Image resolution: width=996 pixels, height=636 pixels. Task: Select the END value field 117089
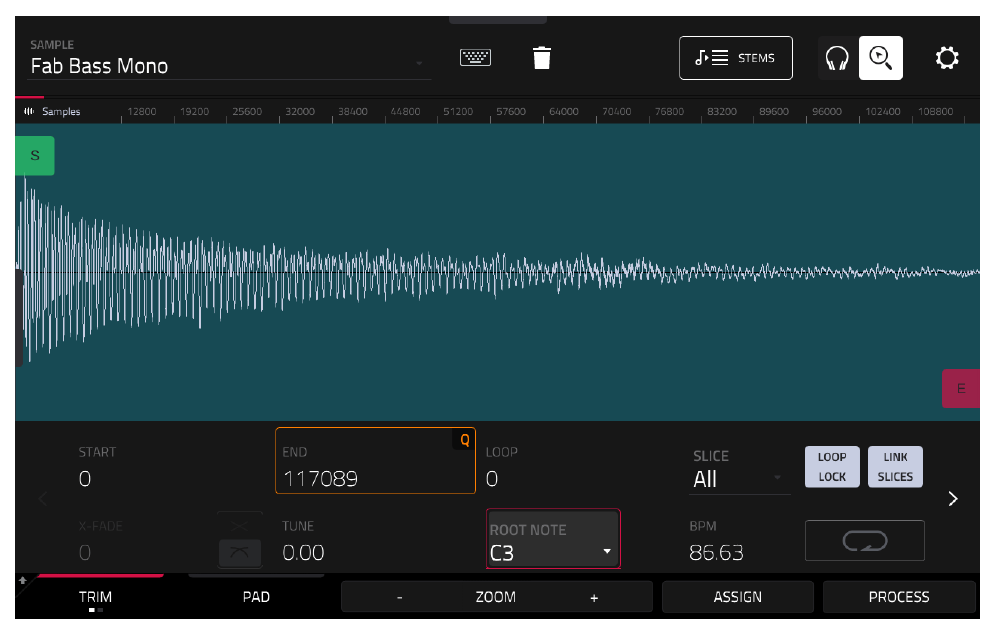click(375, 461)
